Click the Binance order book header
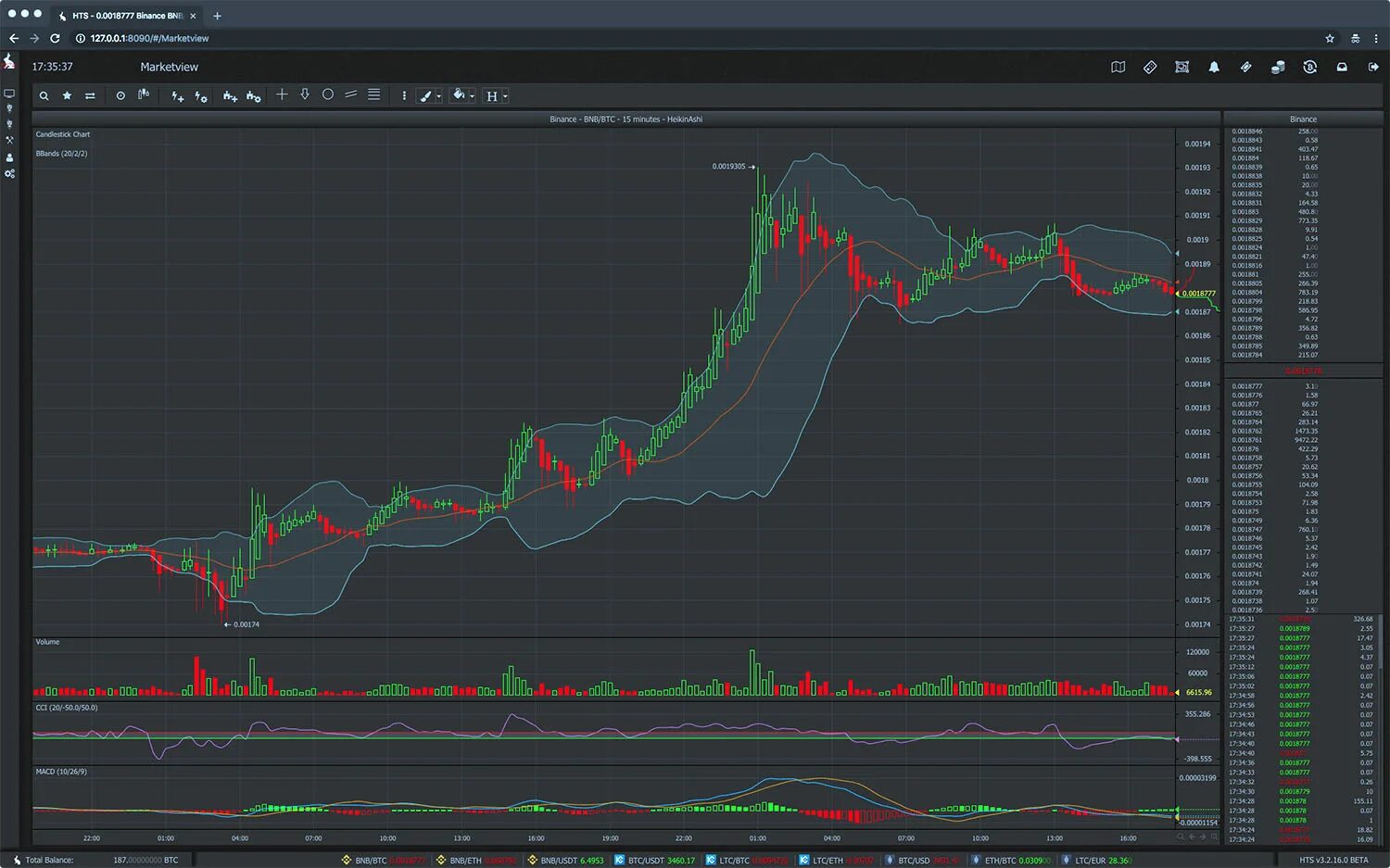This screenshot has height=868, width=1390. click(1303, 120)
